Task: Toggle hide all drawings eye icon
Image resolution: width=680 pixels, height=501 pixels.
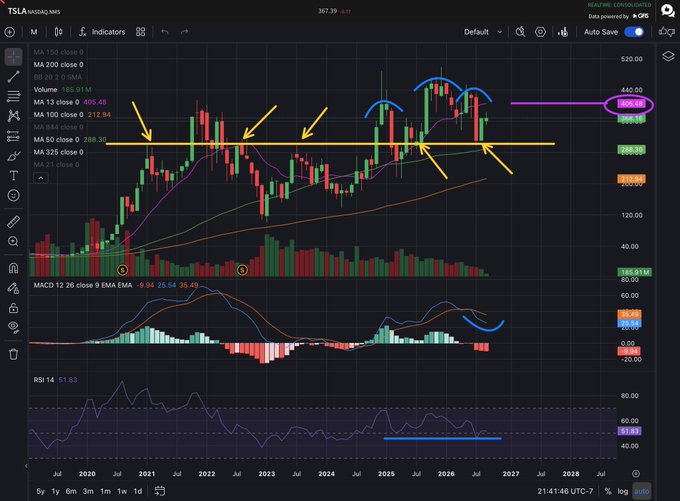Action: tap(13, 327)
